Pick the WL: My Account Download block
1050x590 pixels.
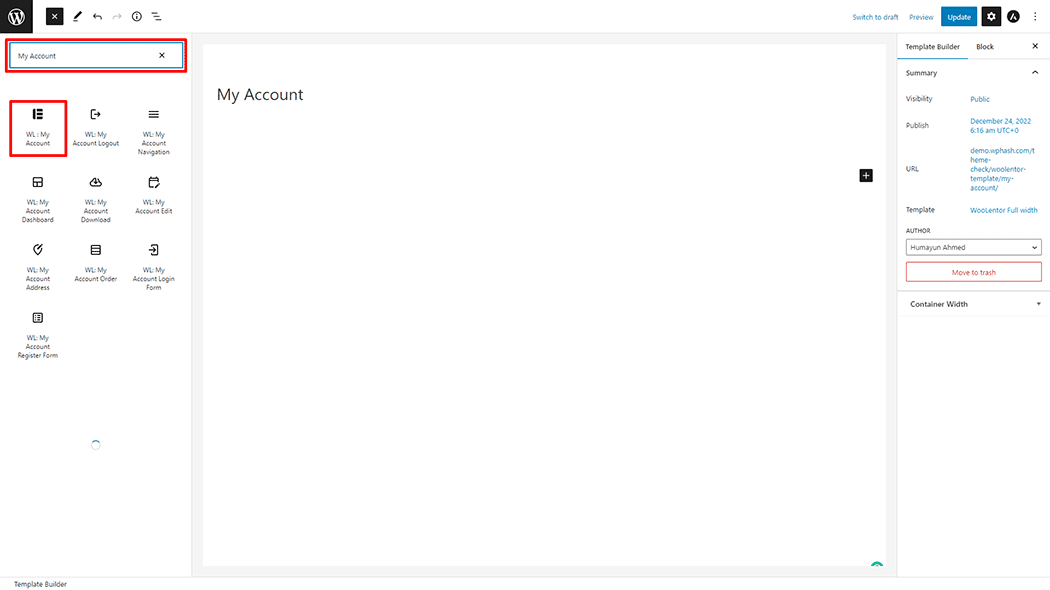click(96, 200)
